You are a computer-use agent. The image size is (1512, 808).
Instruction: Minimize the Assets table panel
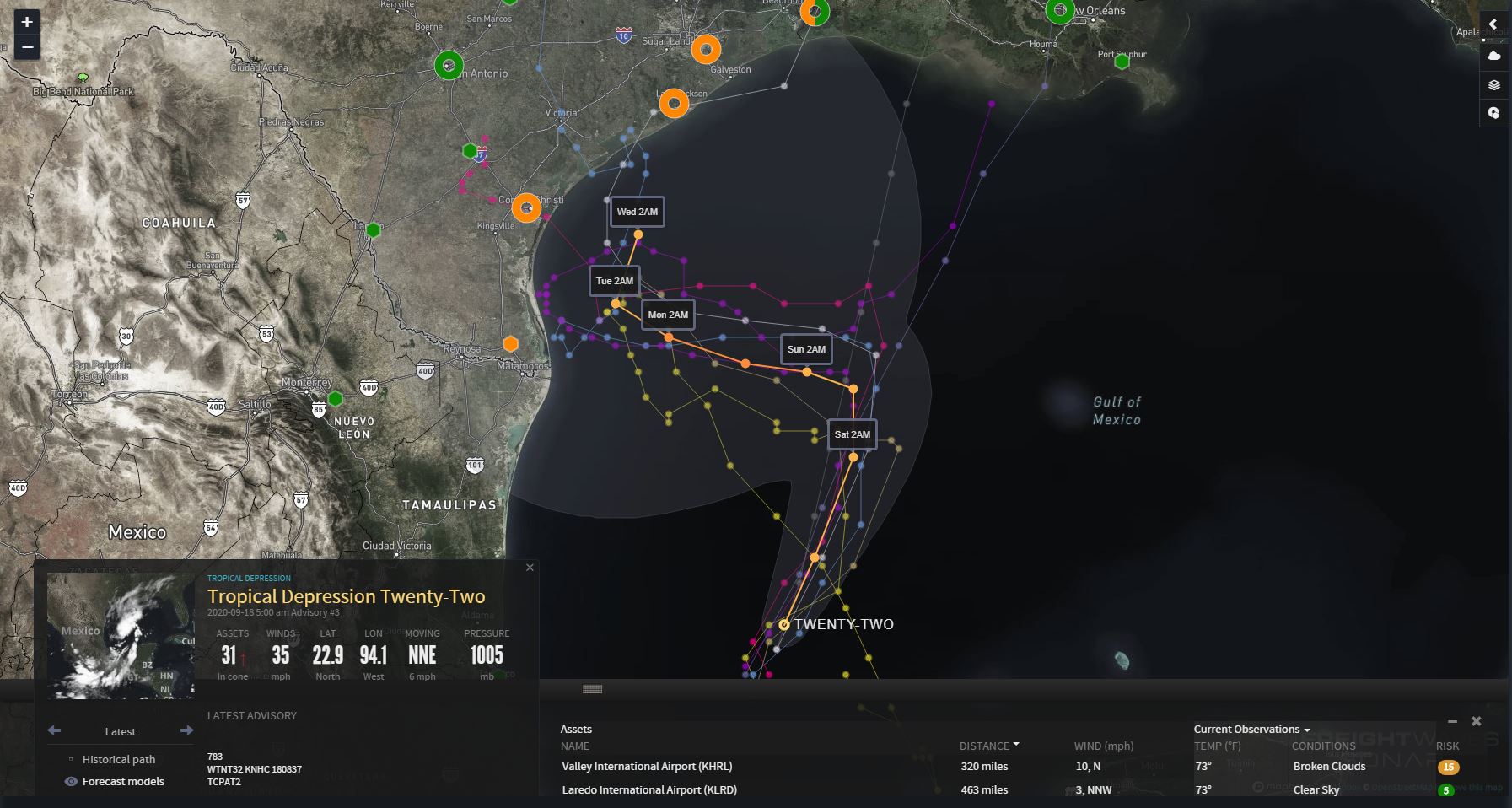pyautogui.click(x=1452, y=721)
